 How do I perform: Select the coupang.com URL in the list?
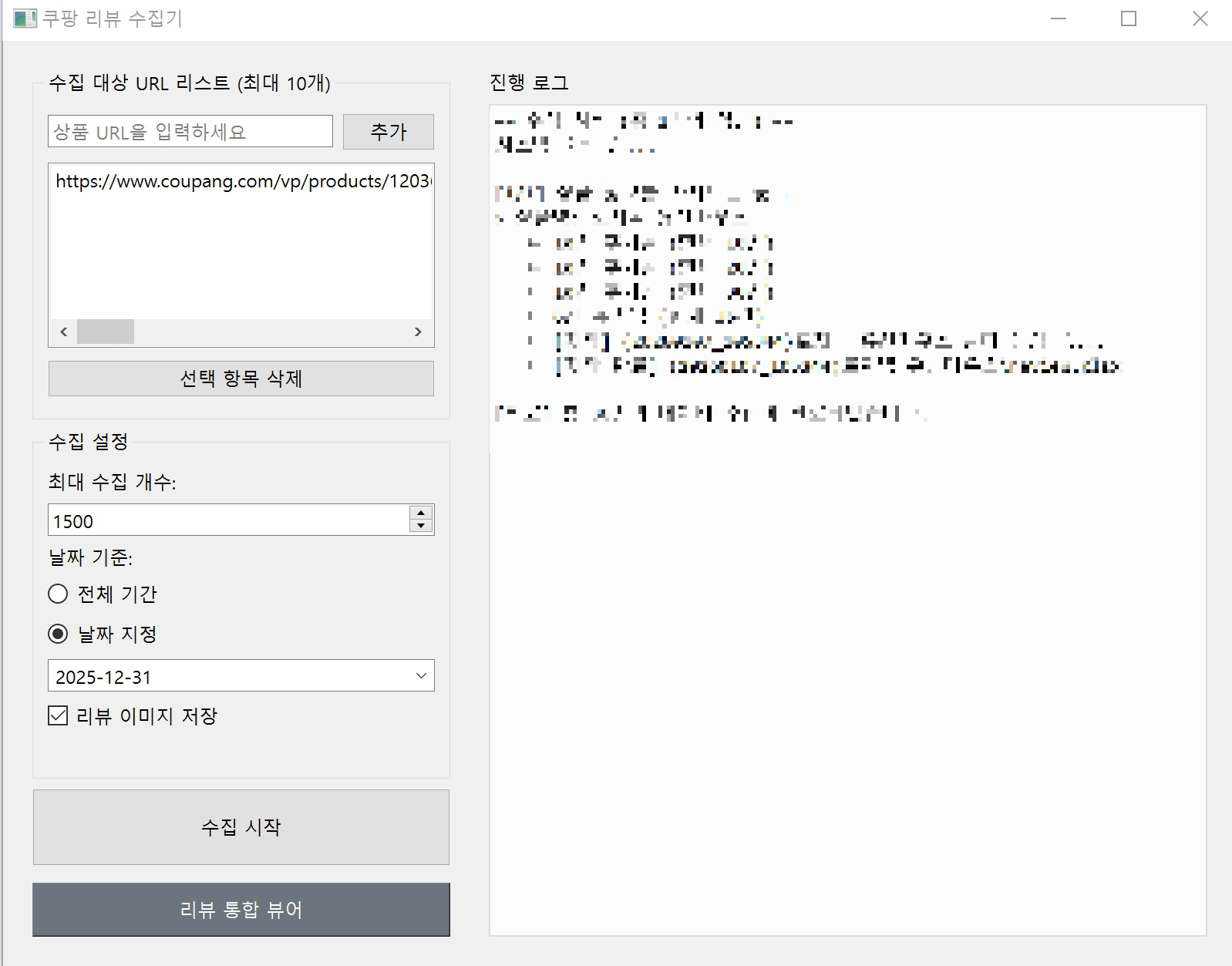click(x=242, y=181)
